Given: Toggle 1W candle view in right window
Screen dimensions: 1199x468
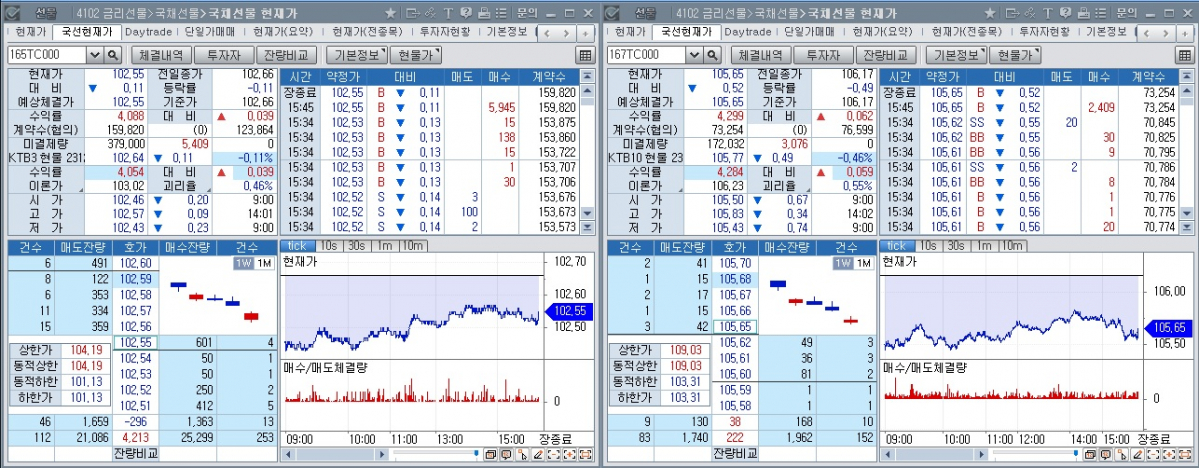Looking at the screenshot, I should click(842, 262).
